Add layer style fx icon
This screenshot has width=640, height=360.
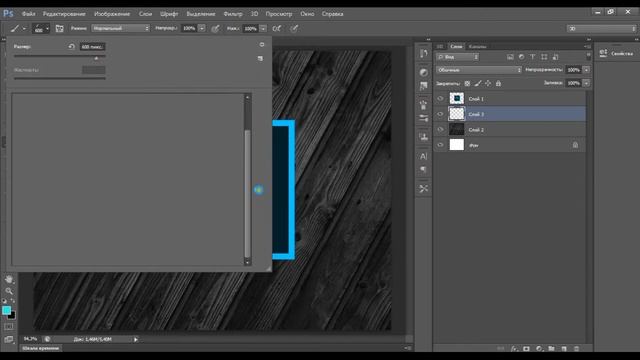pos(514,349)
